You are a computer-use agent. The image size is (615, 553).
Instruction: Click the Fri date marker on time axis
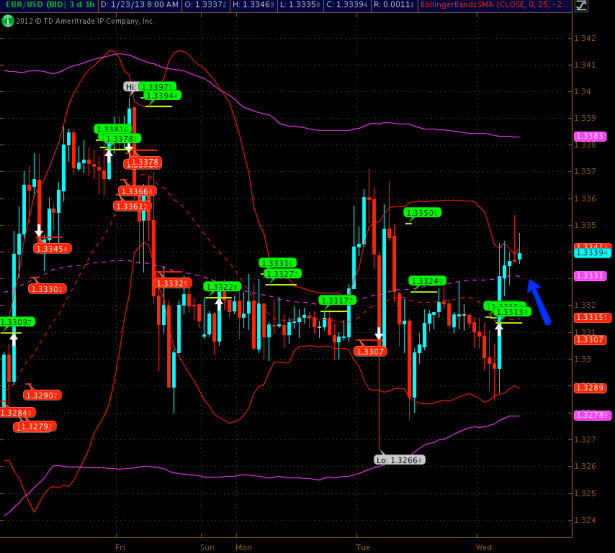[120, 547]
